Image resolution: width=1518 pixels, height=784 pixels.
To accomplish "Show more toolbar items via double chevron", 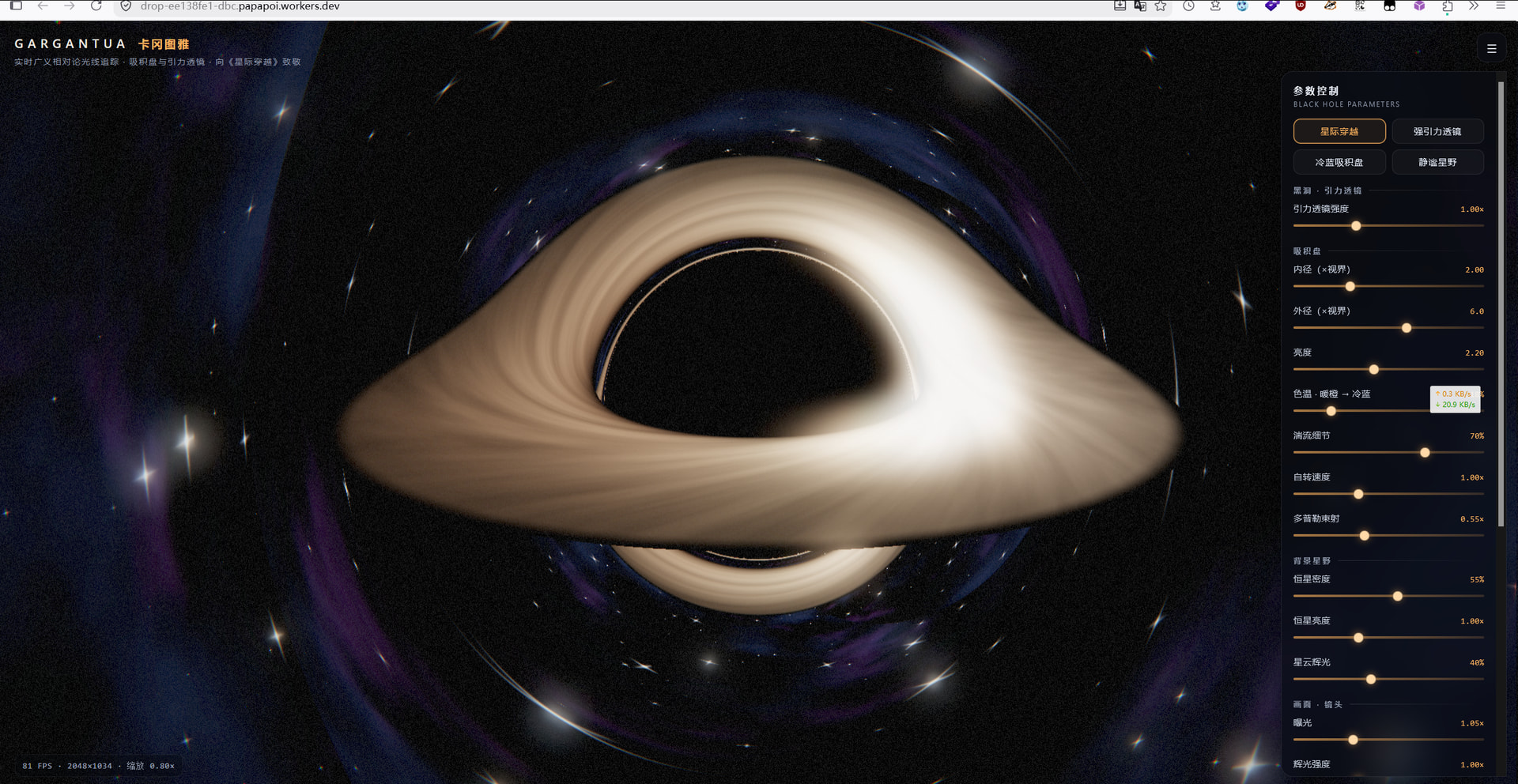I will coord(1474,6).
